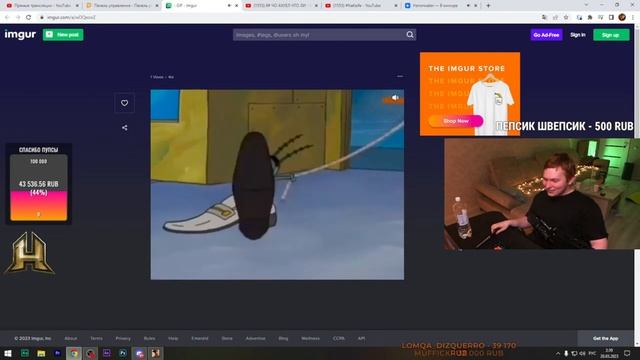Viewport: 640px width, 360px height.
Task: Open File Explorer from the taskbar
Action: click(41, 353)
